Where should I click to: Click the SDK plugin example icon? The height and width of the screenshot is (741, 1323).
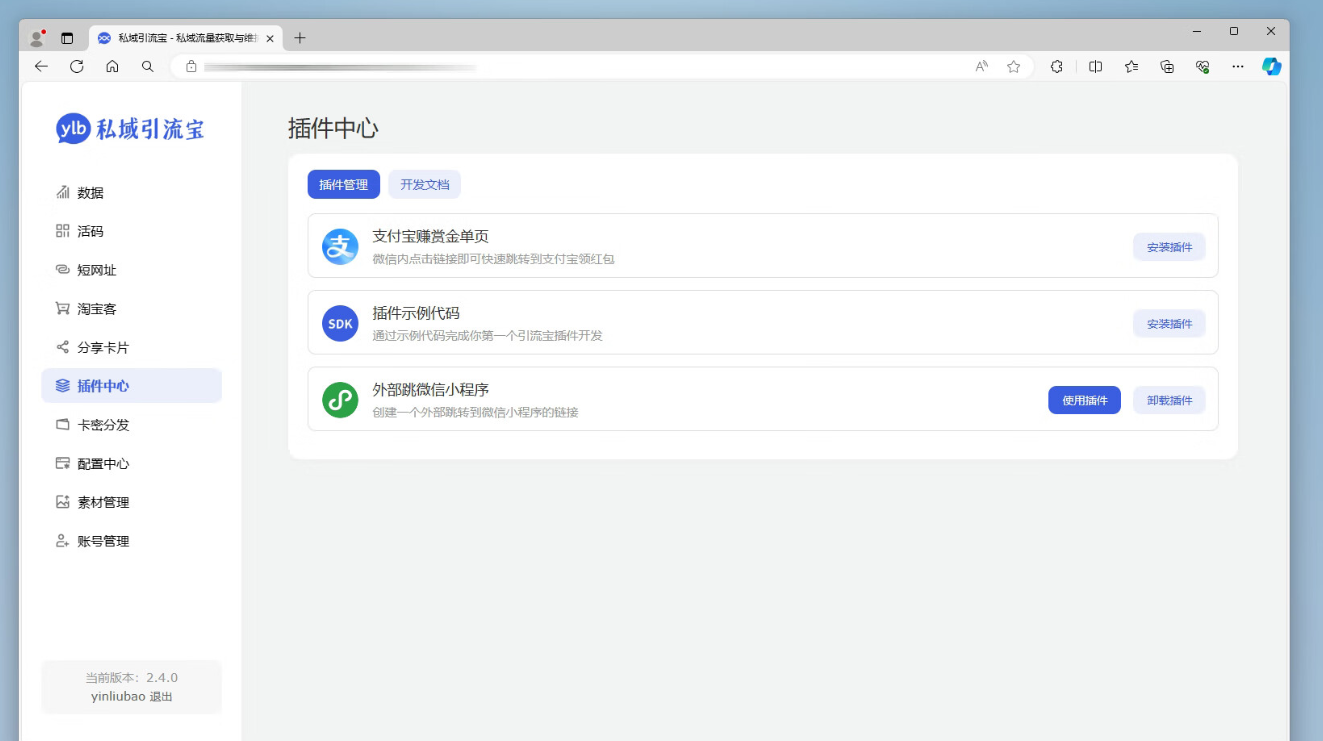[x=340, y=323]
